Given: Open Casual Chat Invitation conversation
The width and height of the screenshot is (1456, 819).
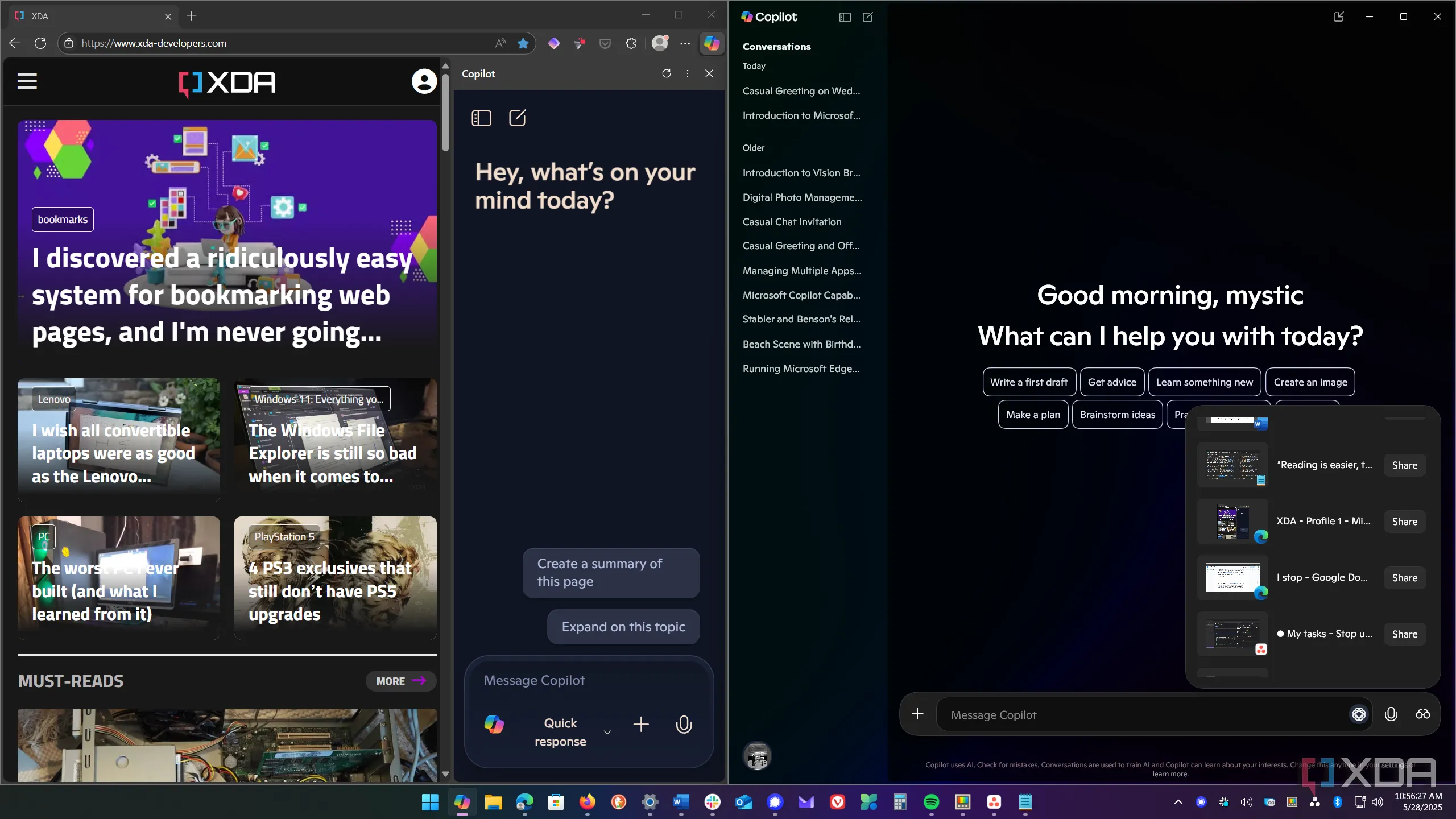Looking at the screenshot, I should point(792,222).
